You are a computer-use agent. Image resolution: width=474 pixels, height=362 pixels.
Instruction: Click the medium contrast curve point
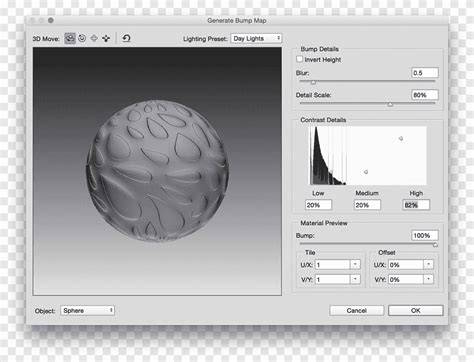(366, 172)
